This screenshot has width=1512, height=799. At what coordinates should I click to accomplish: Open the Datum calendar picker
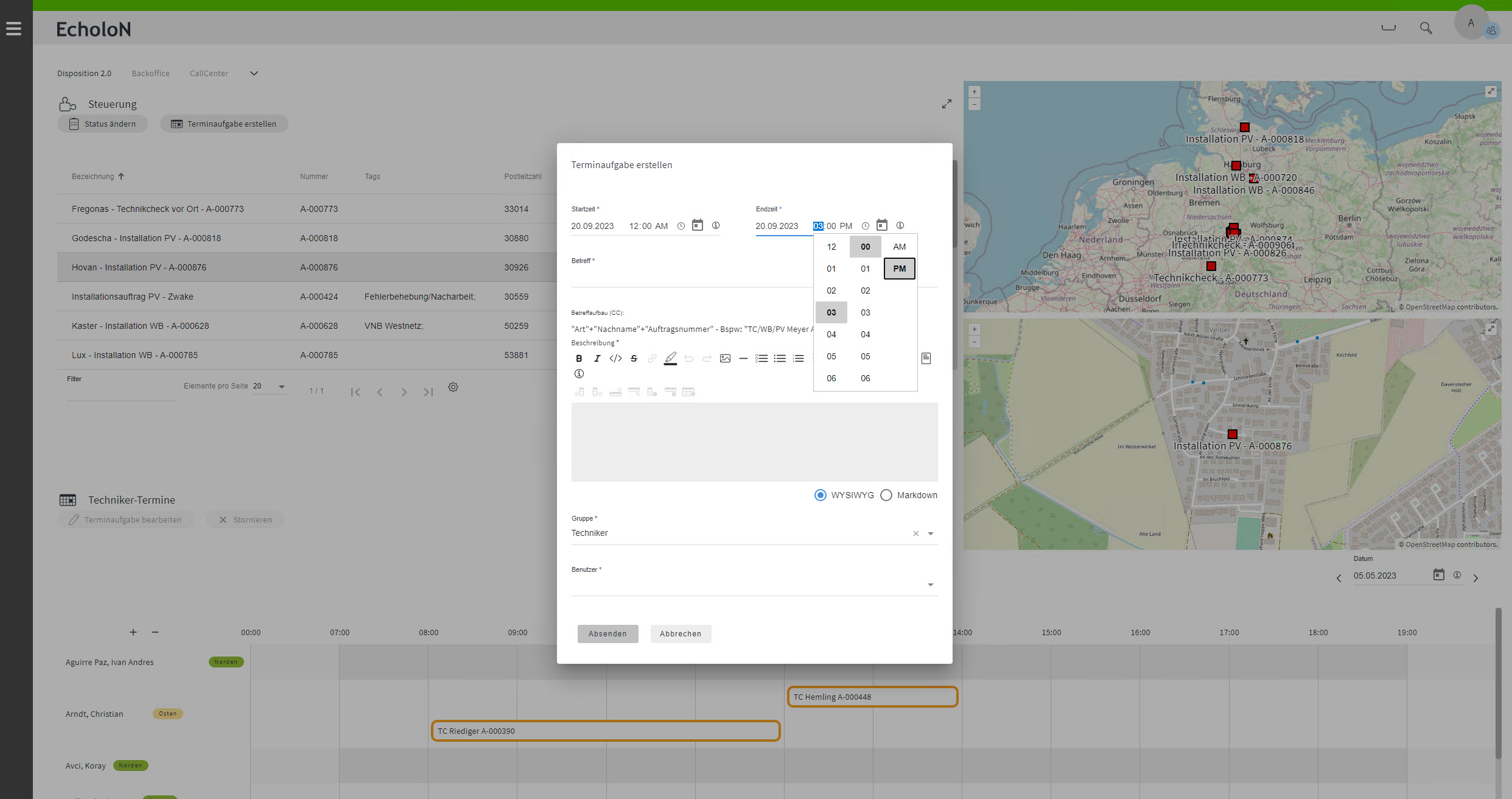coord(1439,575)
